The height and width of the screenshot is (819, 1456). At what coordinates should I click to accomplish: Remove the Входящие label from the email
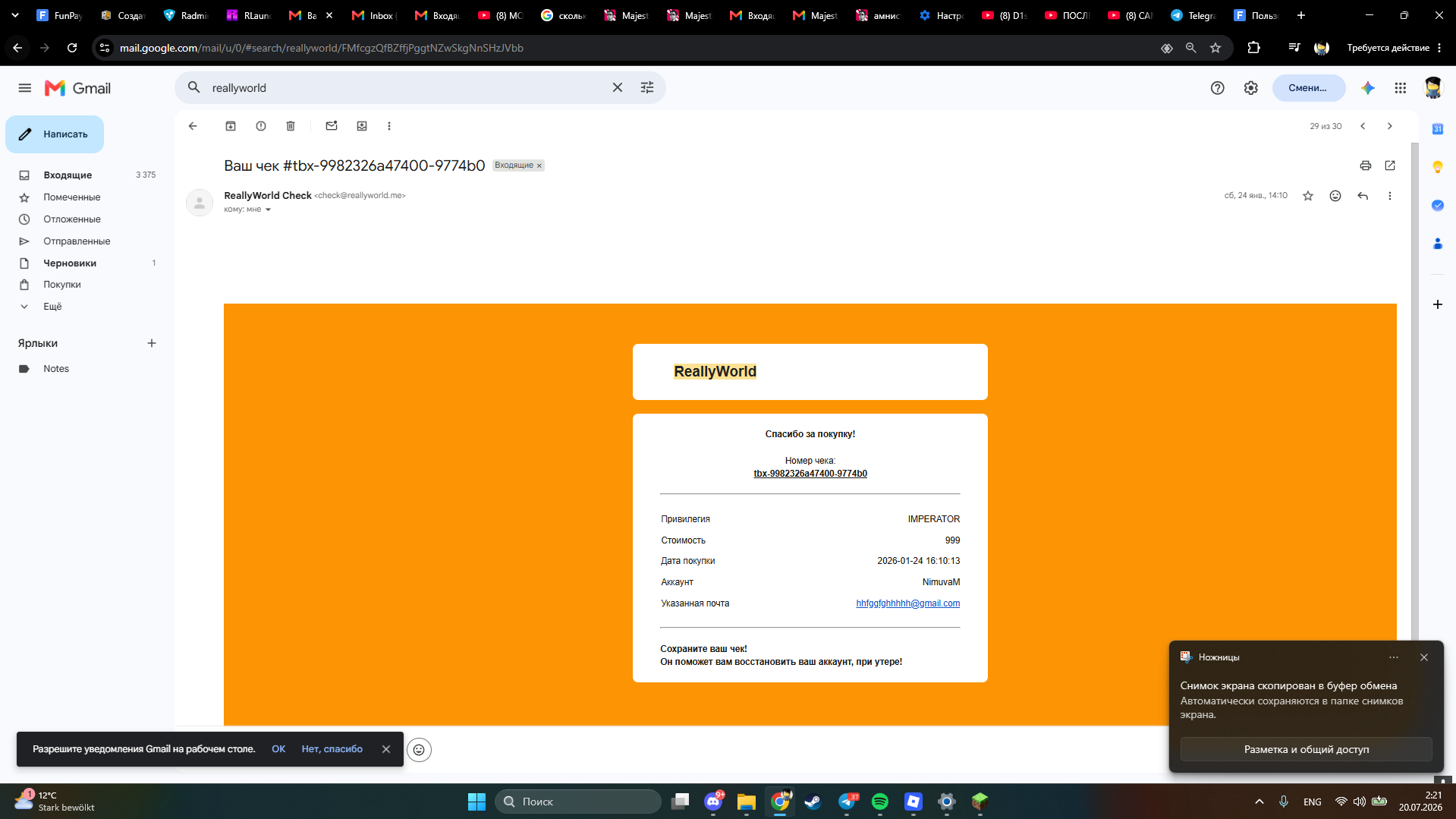pyautogui.click(x=539, y=165)
